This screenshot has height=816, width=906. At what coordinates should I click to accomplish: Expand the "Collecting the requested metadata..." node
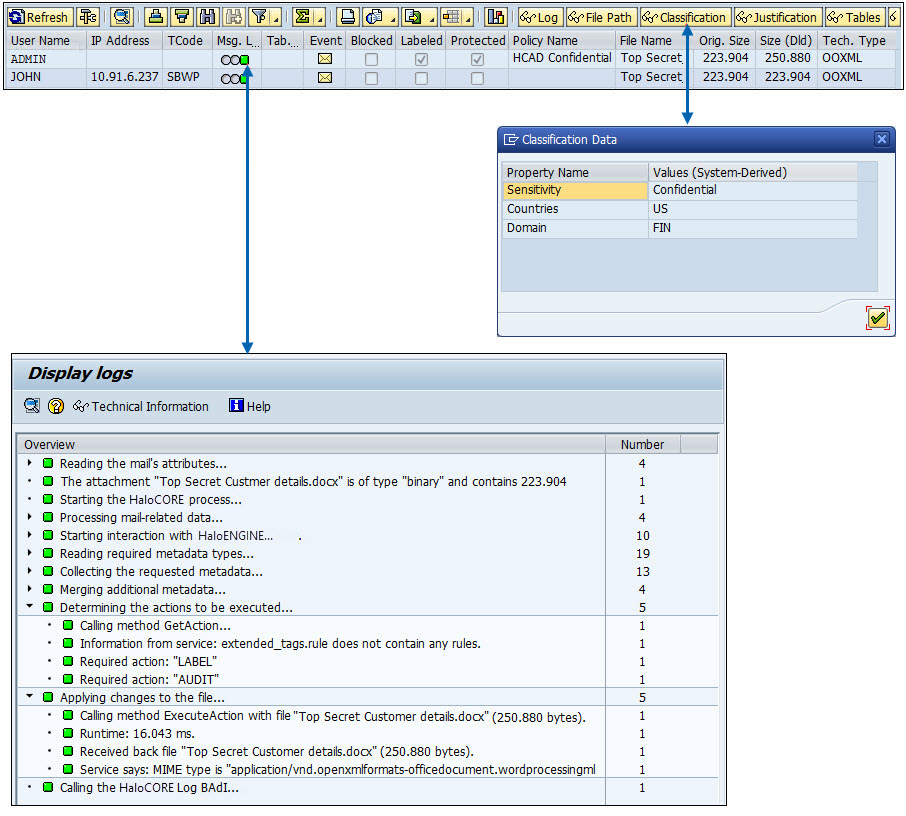tap(29, 571)
